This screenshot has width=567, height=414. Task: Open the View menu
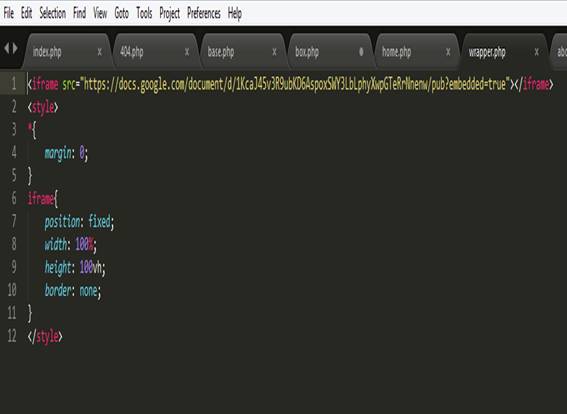pyautogui.click(x=100, y=13)
